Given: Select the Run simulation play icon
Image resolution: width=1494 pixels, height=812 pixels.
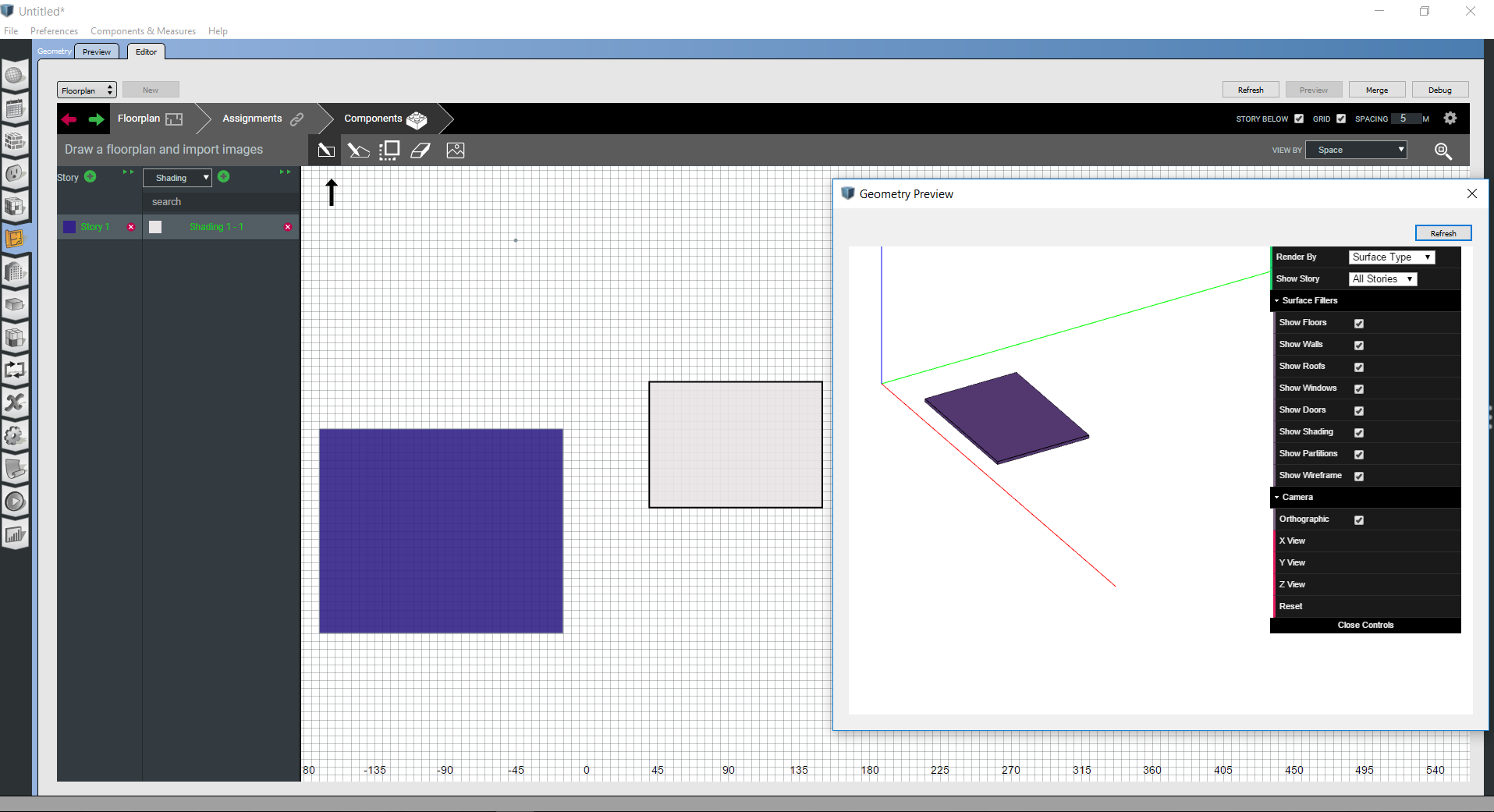Looking at the screenshot, I should (x=15, y=502).
